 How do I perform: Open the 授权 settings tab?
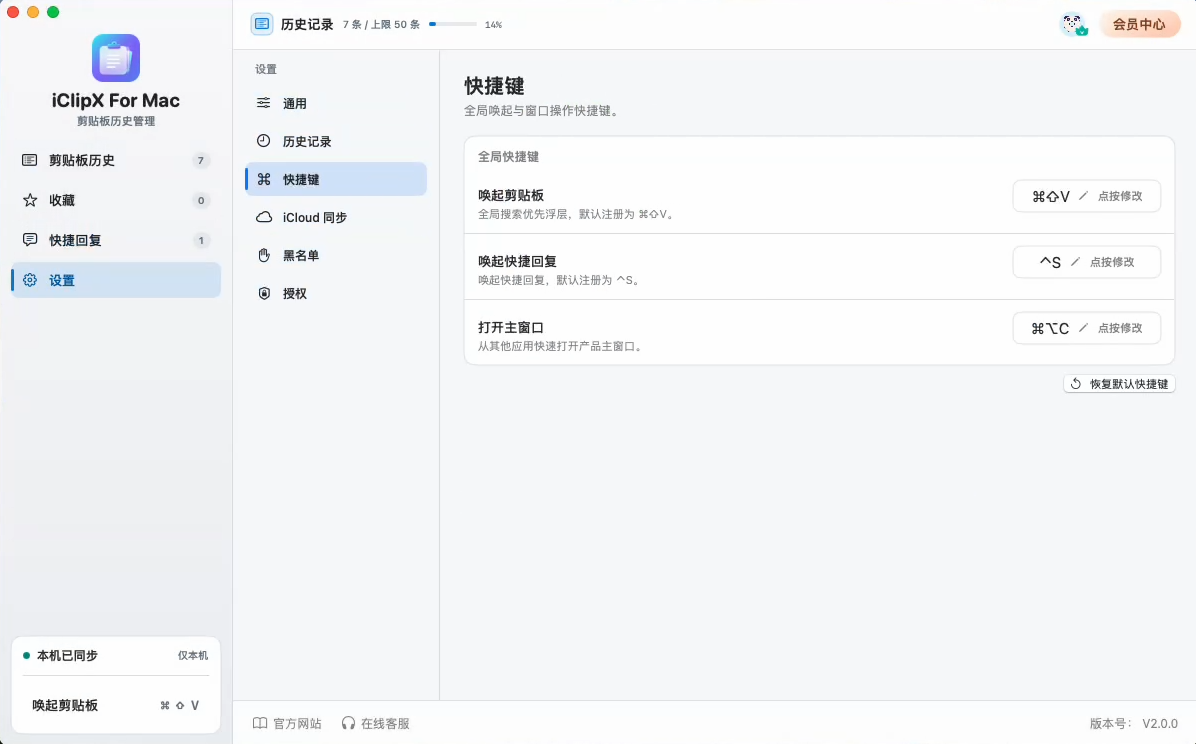[336, 294]
